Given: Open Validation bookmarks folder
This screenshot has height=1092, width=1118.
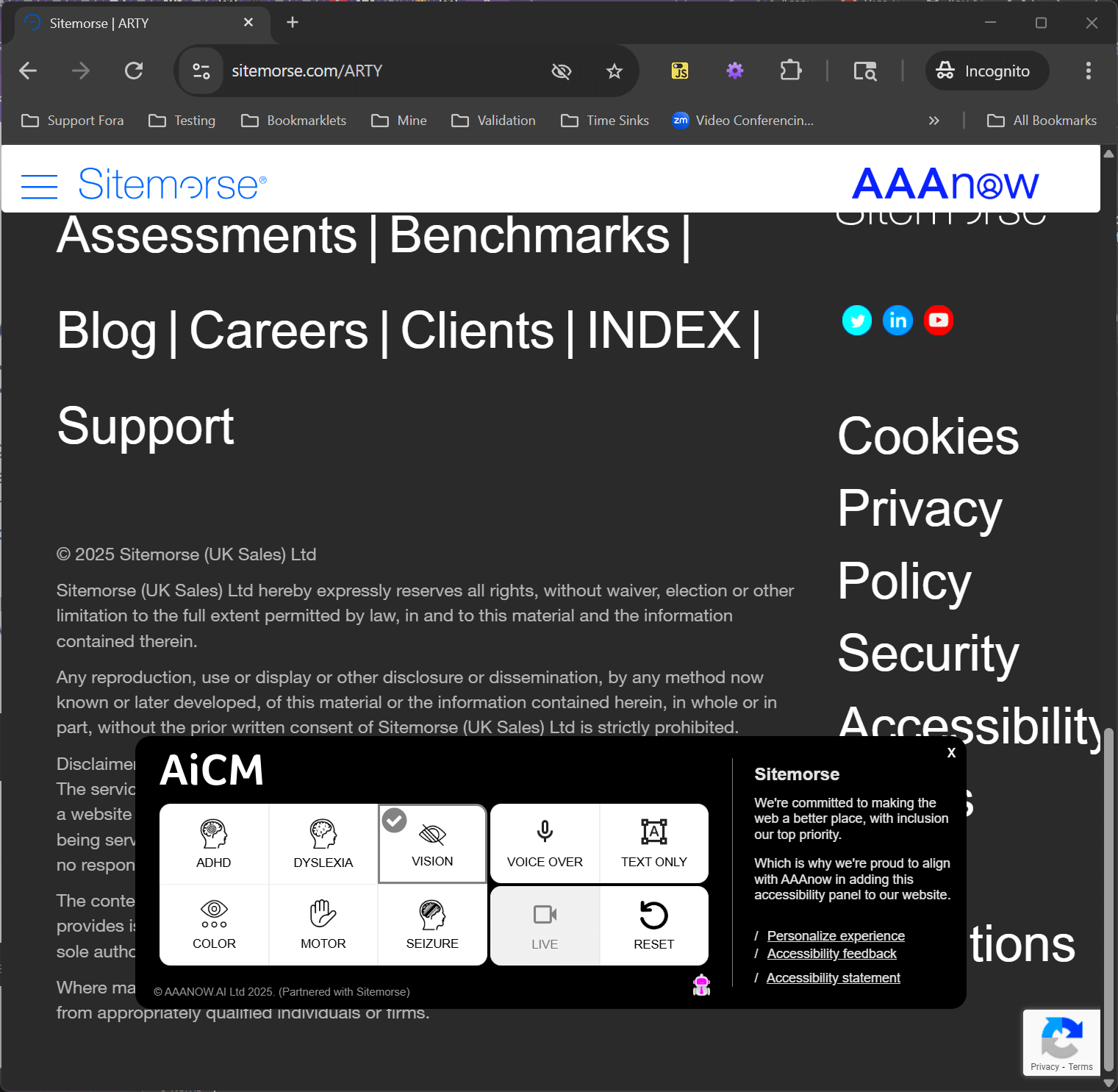Looking at the screenshot, I should tap(494, 121).
